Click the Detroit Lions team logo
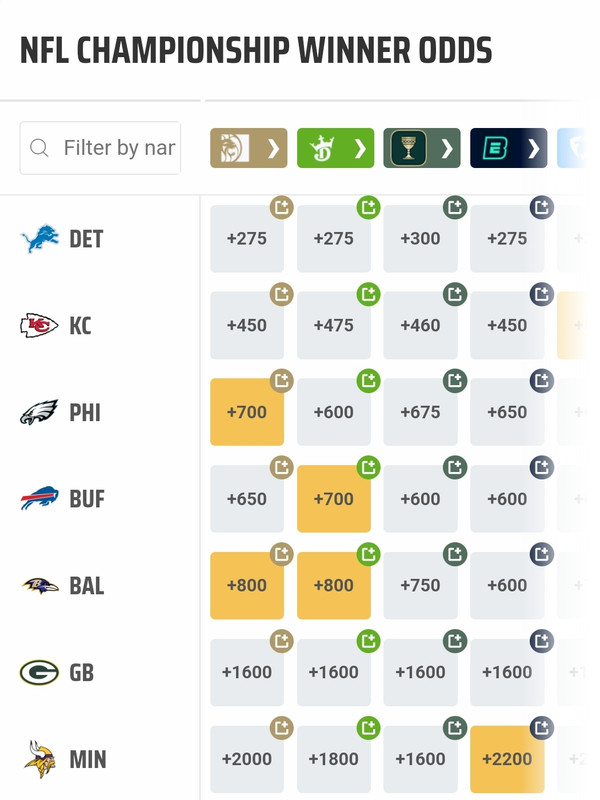600x800 pixels. click(x=39, y=239)
